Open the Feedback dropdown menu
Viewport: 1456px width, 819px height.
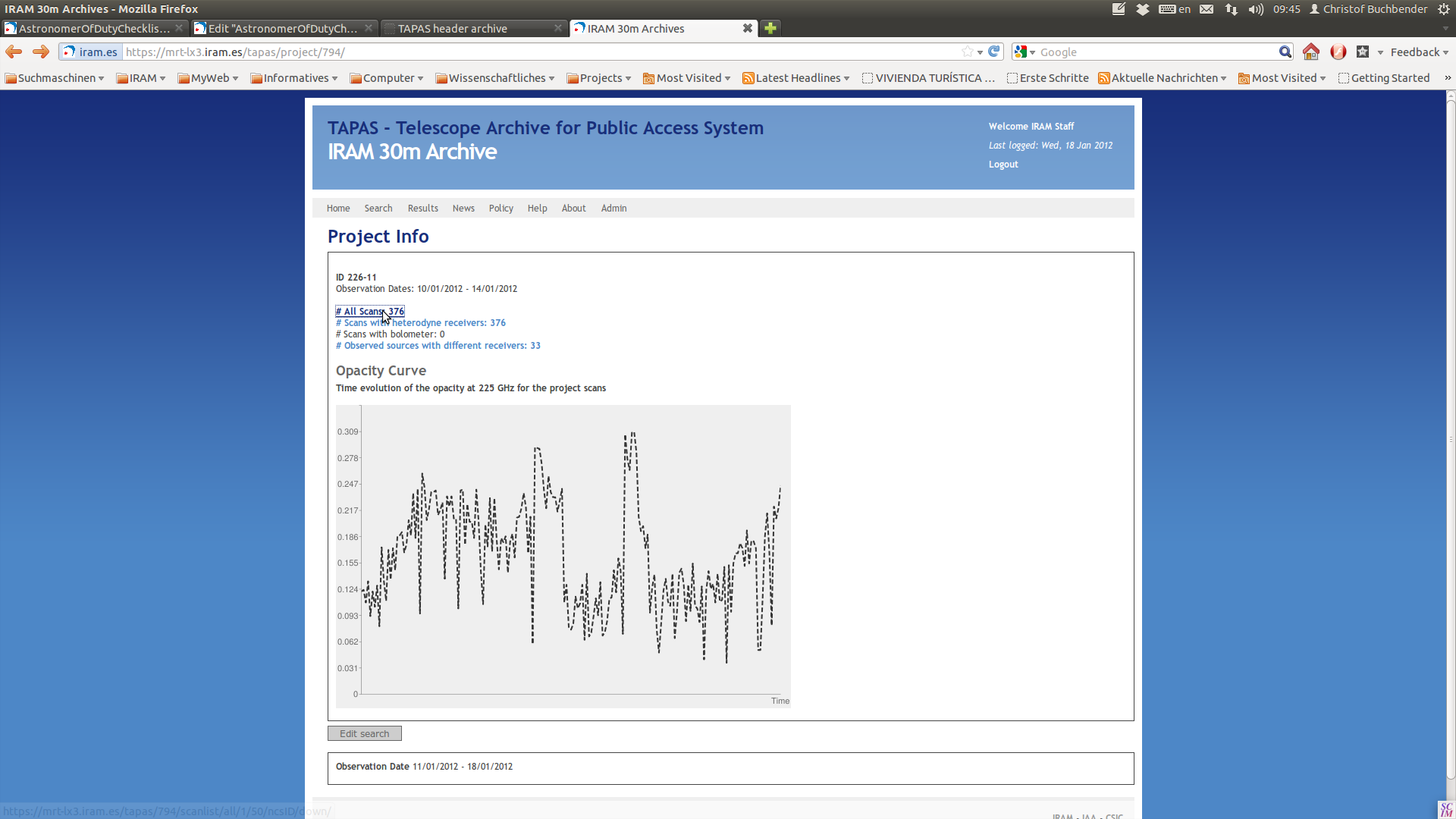1419,52
